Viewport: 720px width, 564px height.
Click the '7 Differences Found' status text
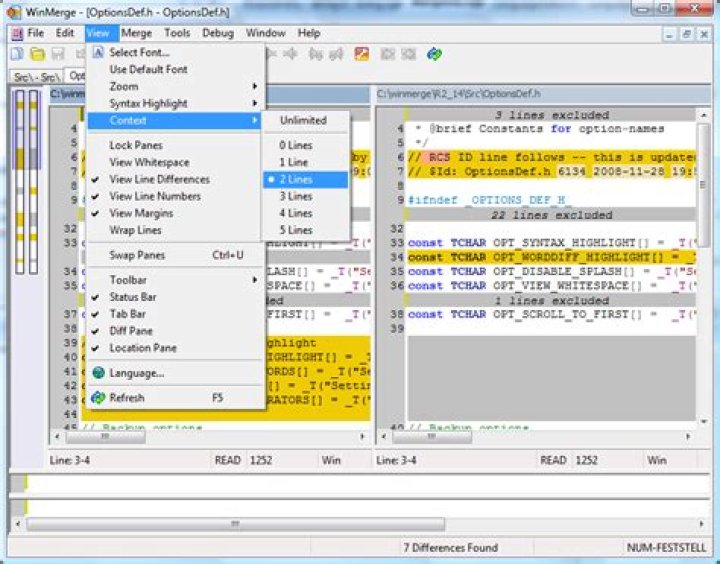pos(450,547)
